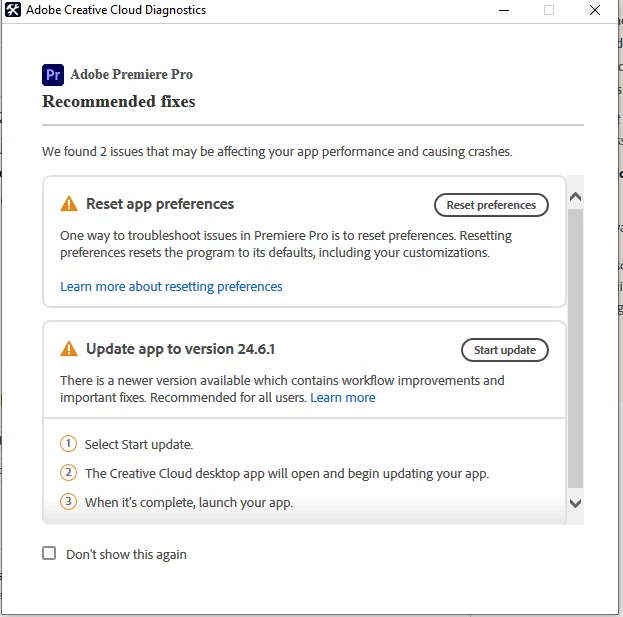Click the Creative Cloud Diagnostics title bar icon
The image size is (623, 617).
coord(12,10)
